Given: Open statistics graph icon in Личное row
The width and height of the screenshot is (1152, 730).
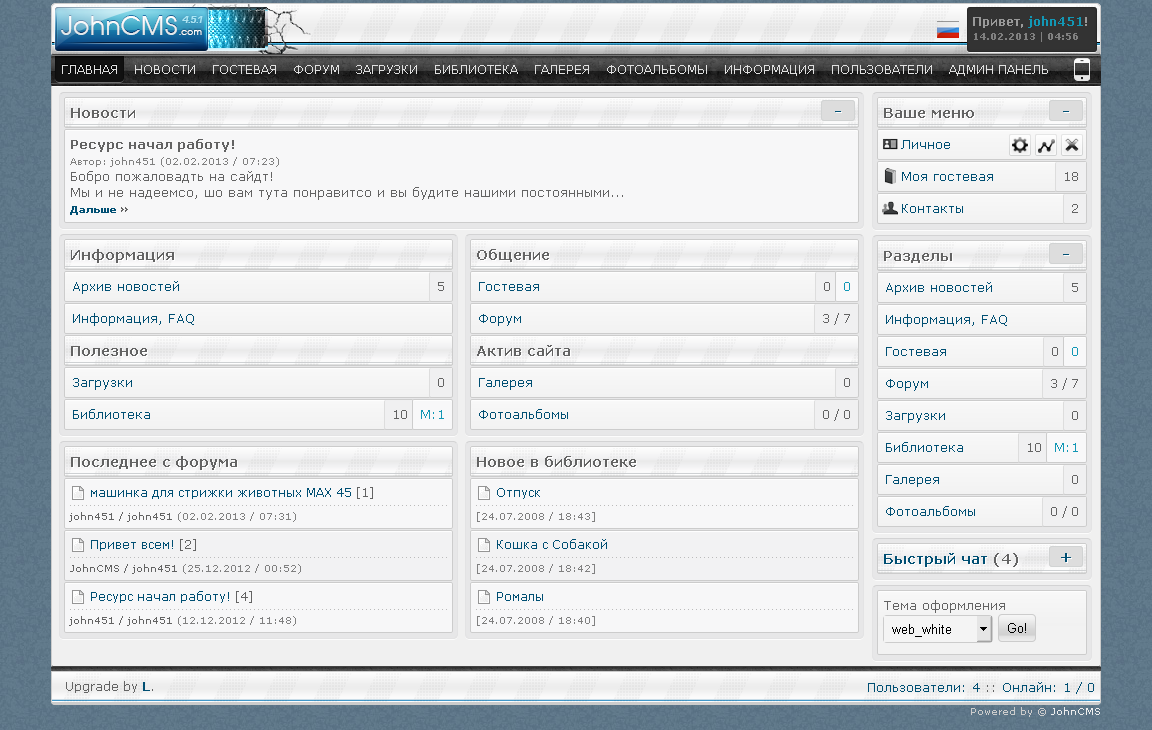Looking at the screenshot, I should pos(1046,146).
